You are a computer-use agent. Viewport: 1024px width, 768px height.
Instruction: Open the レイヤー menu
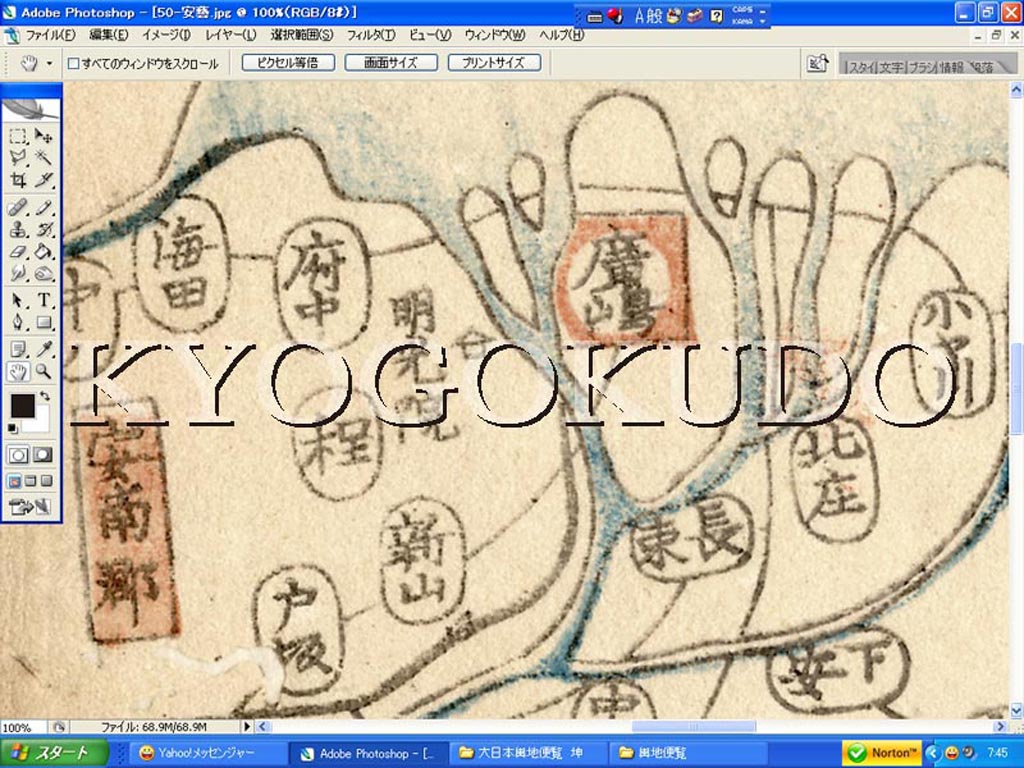pyautogui.click(x=231, y=35)
